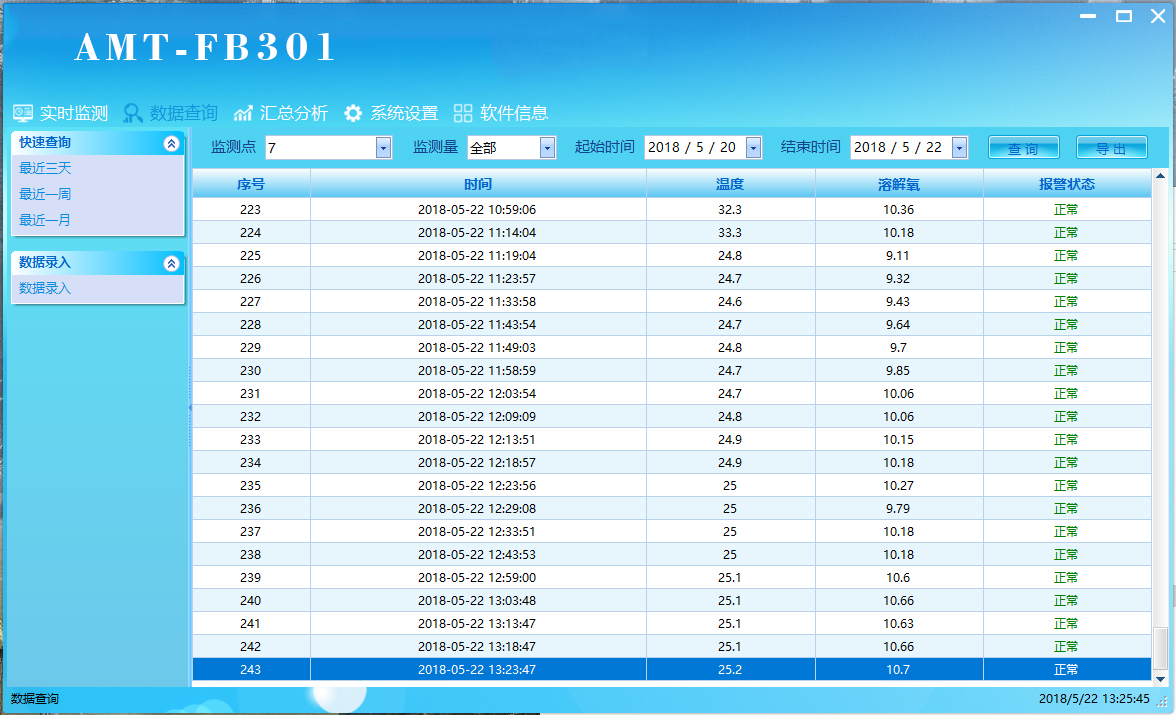Image resolution: width=1176 pixels, height=715 pixels.
Task: Maximize the AMT-FB301 window
Action: click(x=1124, y=16)
